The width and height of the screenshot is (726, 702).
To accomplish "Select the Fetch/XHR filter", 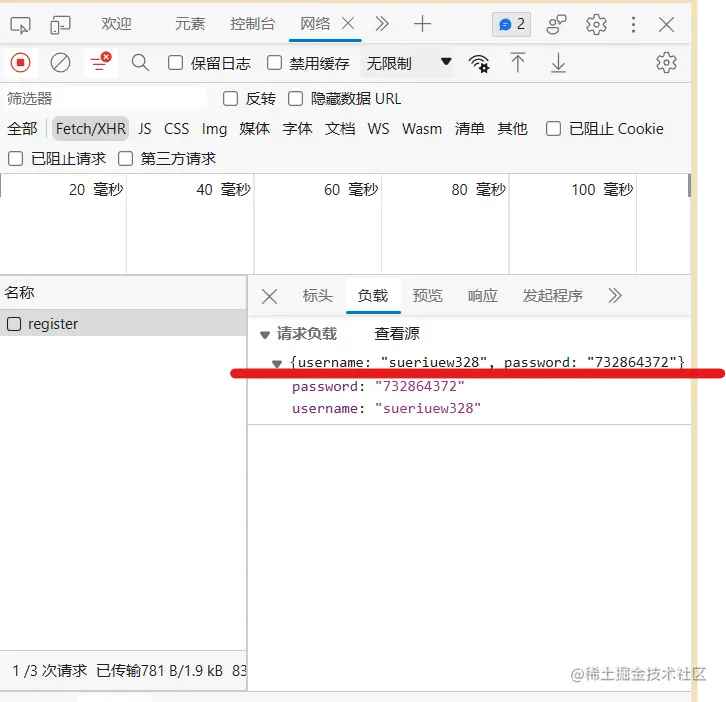I will pos(90,129).
